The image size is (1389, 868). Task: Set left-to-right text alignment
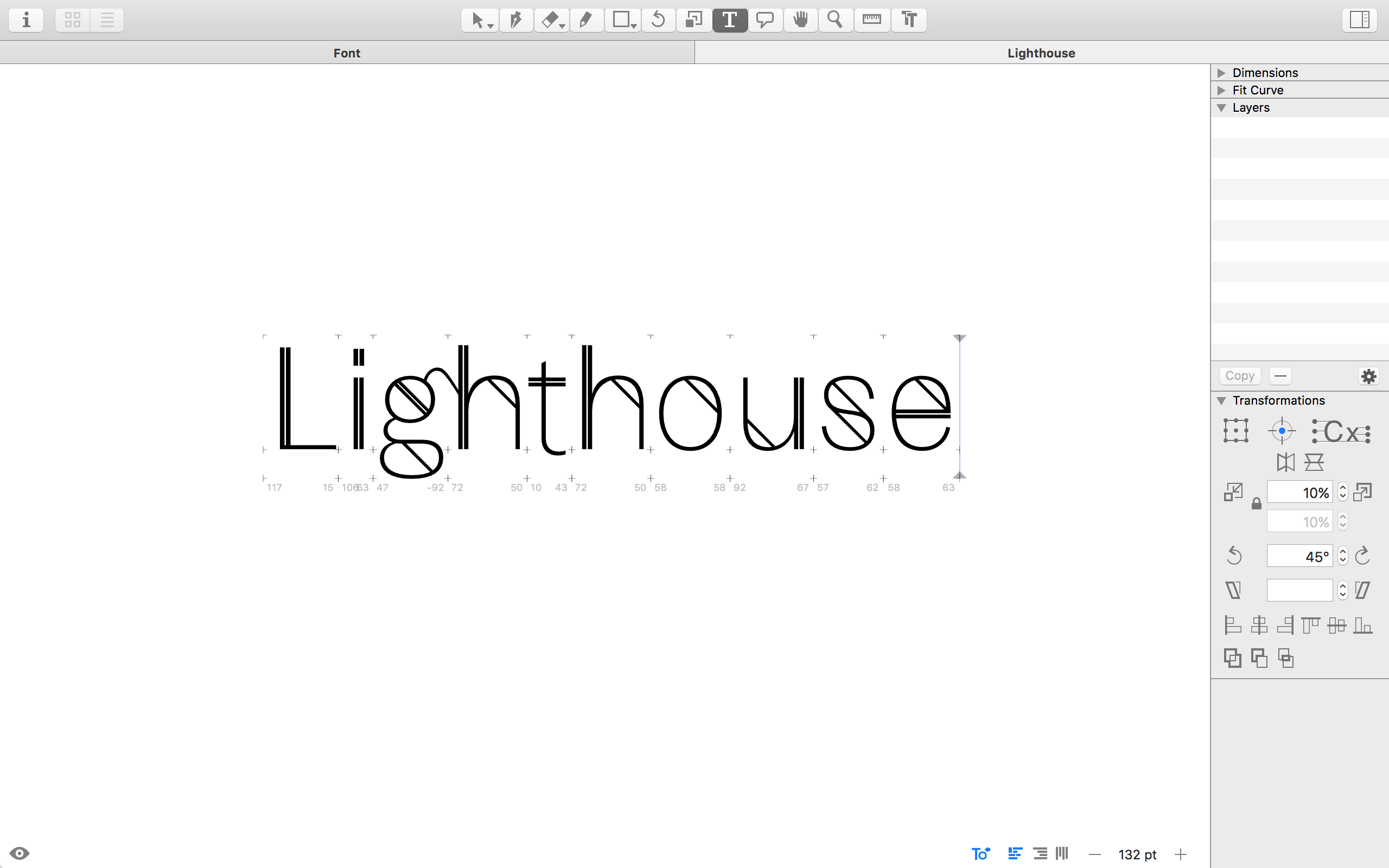(x=1015, y=854)
